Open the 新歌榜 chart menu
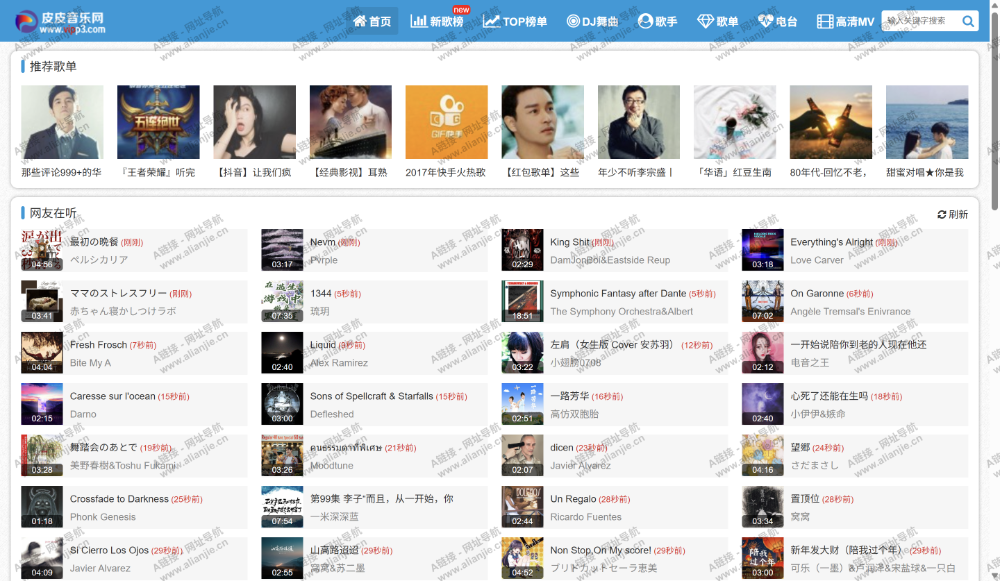This screenshot has width=1000, height=581. (x=438, y=22)
